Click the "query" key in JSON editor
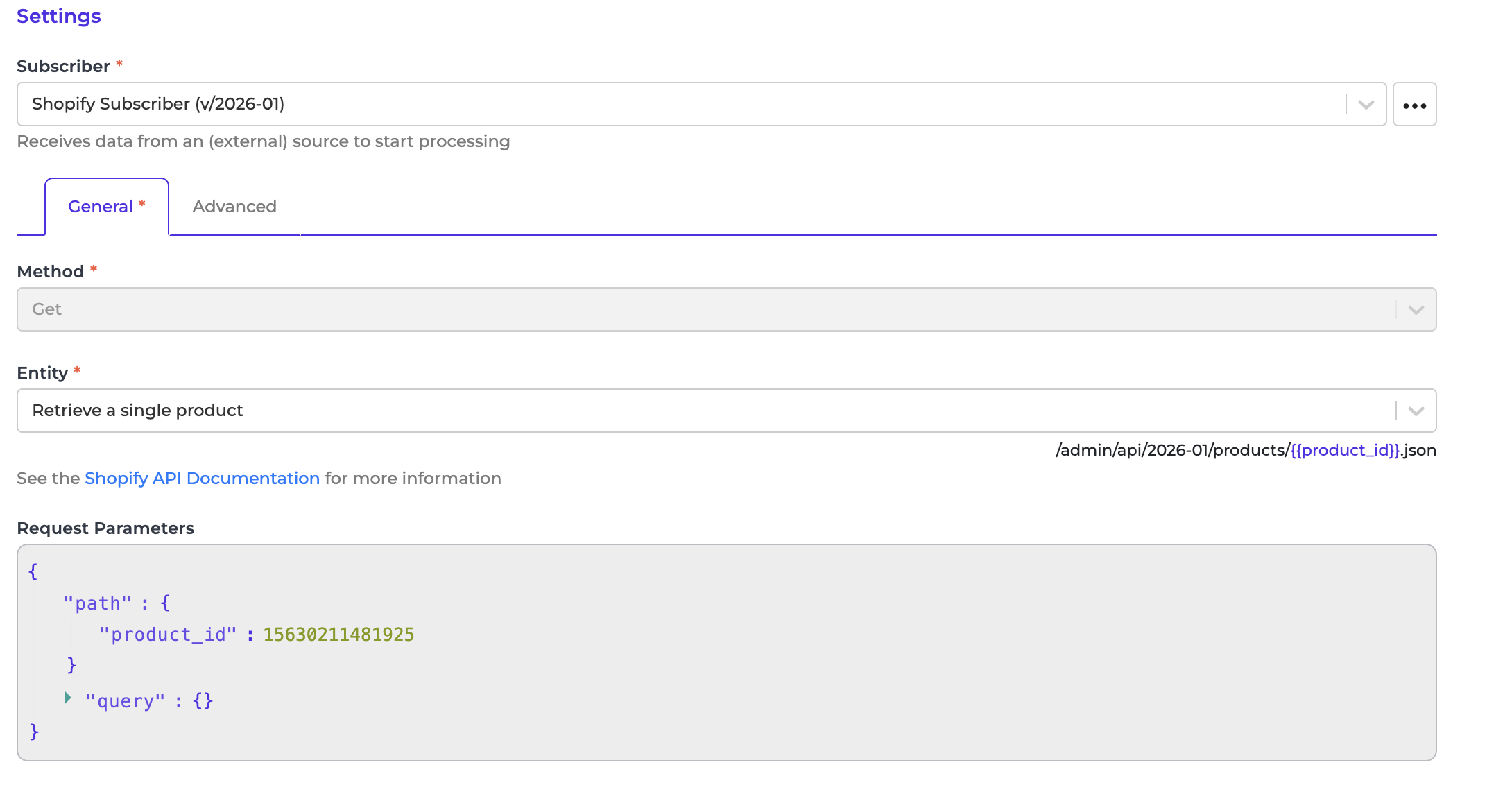The width and height of the screenshot is (1512, 792). pos(125,701)
